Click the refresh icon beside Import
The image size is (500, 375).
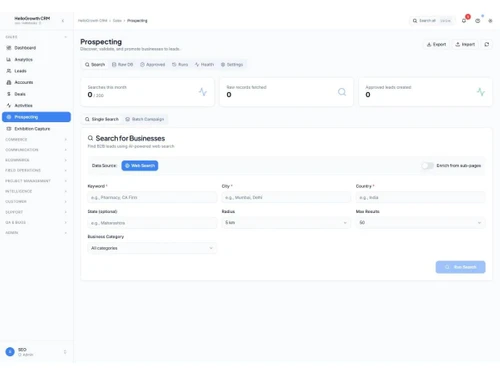(x=487, y=44)
